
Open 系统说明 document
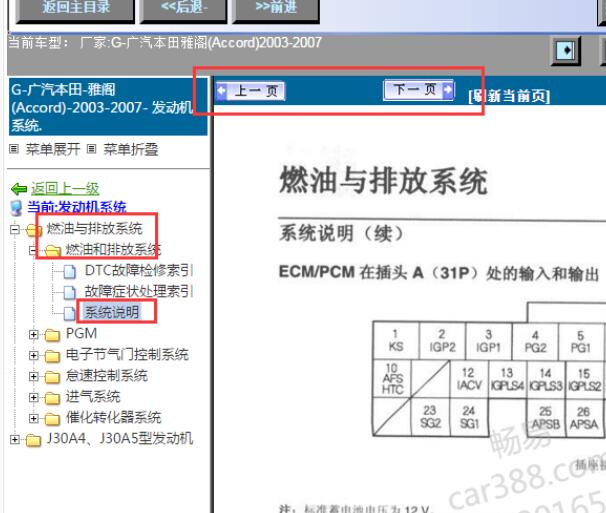(112, 312)
